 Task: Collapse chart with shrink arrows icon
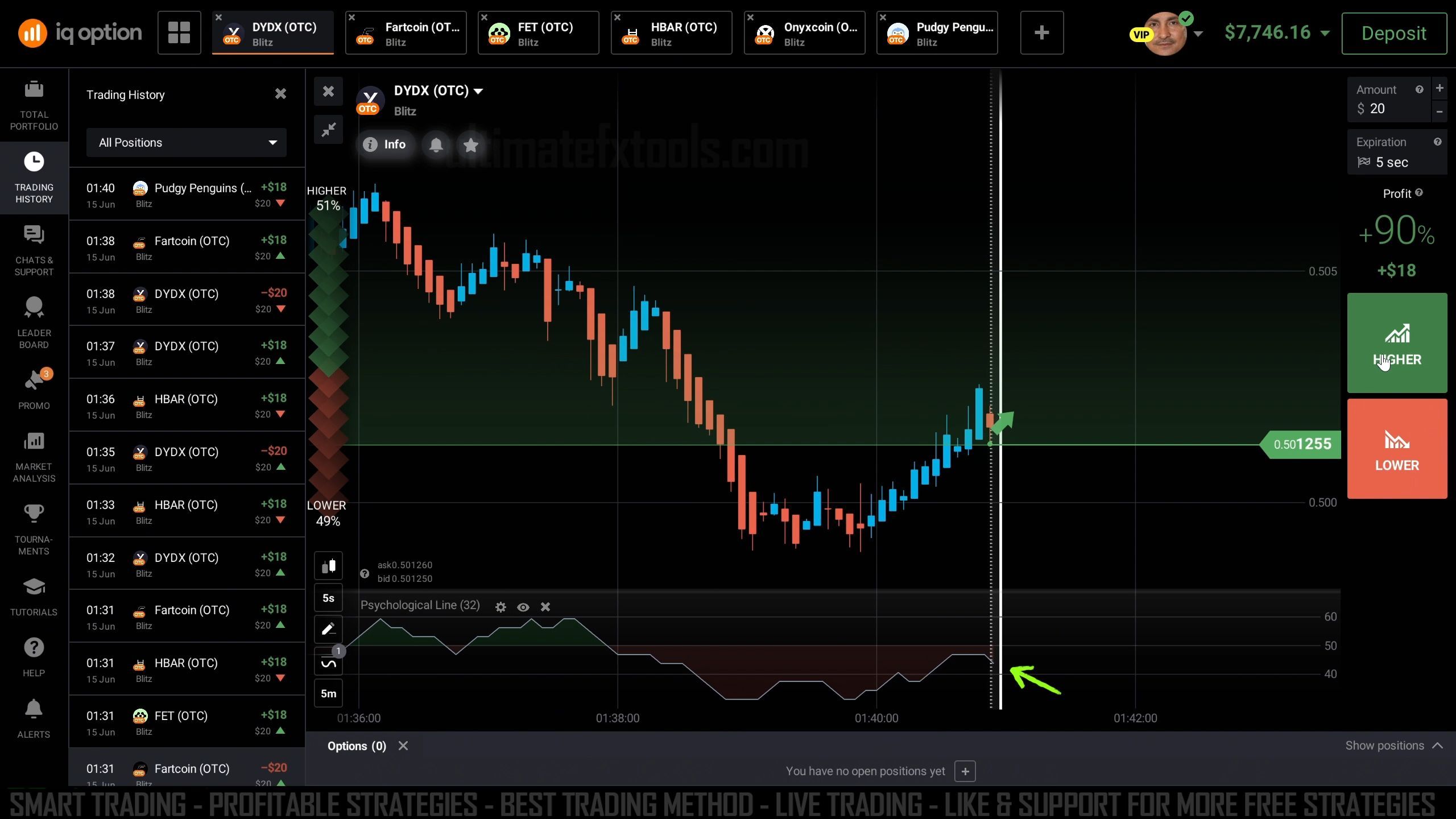(x=329, y=130)
